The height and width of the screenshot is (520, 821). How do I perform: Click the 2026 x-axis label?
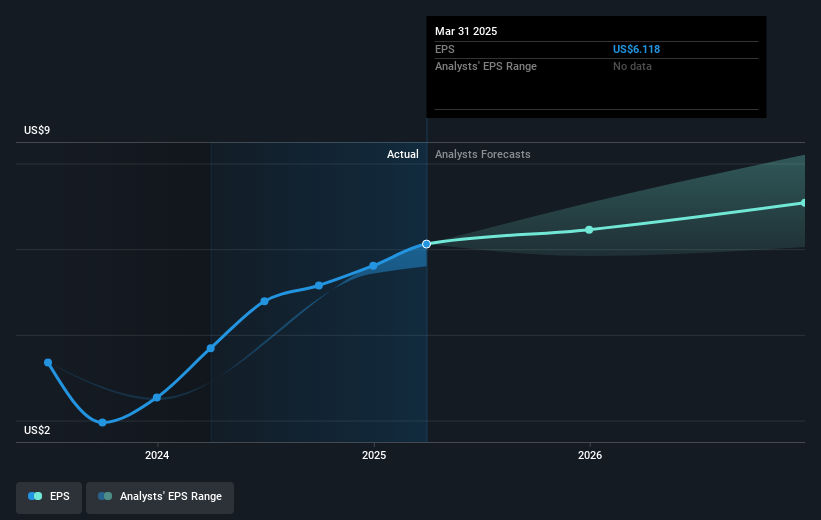click(x=590, y=455)
